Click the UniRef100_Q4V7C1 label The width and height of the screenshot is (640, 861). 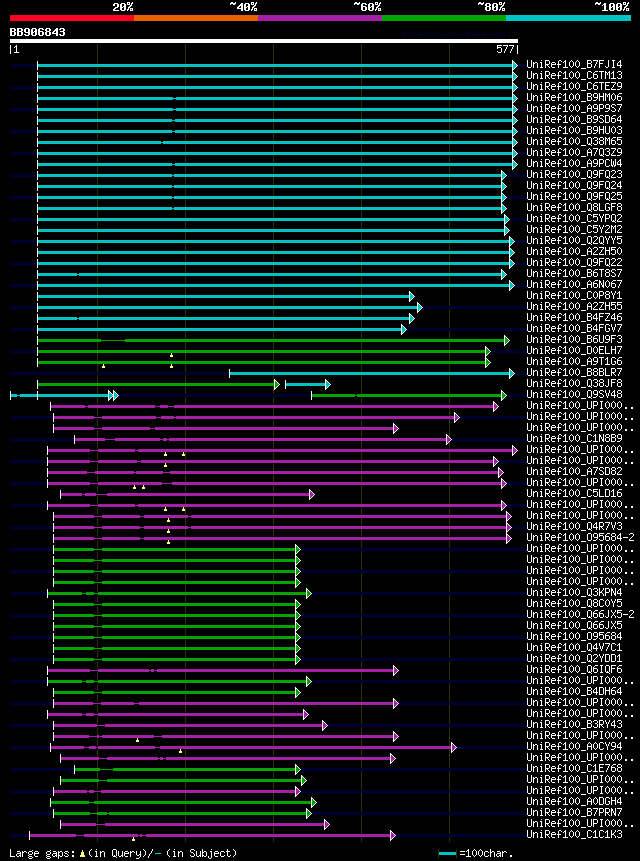tap(574, 647)
